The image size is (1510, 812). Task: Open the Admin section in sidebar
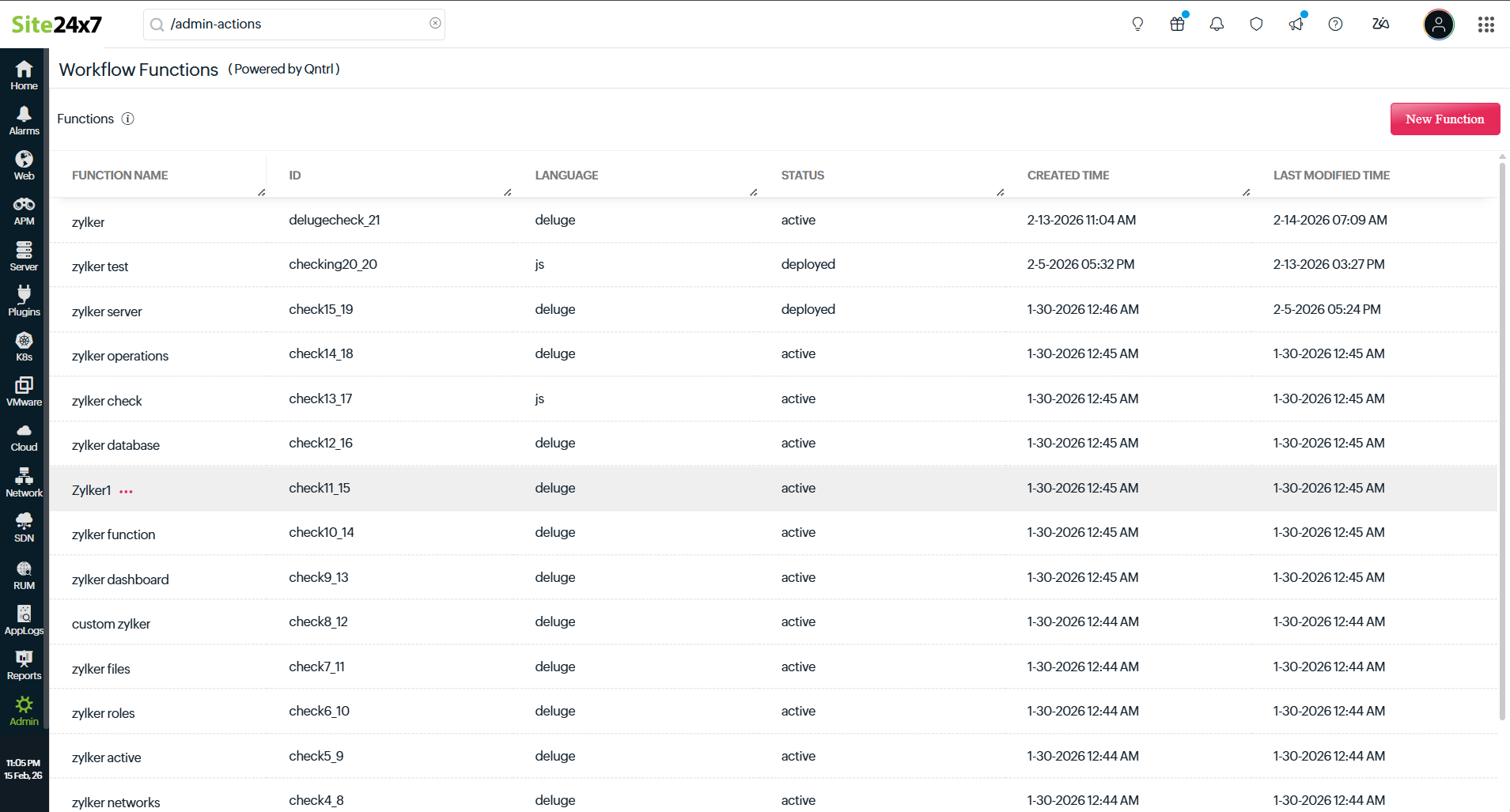point(24,711)
